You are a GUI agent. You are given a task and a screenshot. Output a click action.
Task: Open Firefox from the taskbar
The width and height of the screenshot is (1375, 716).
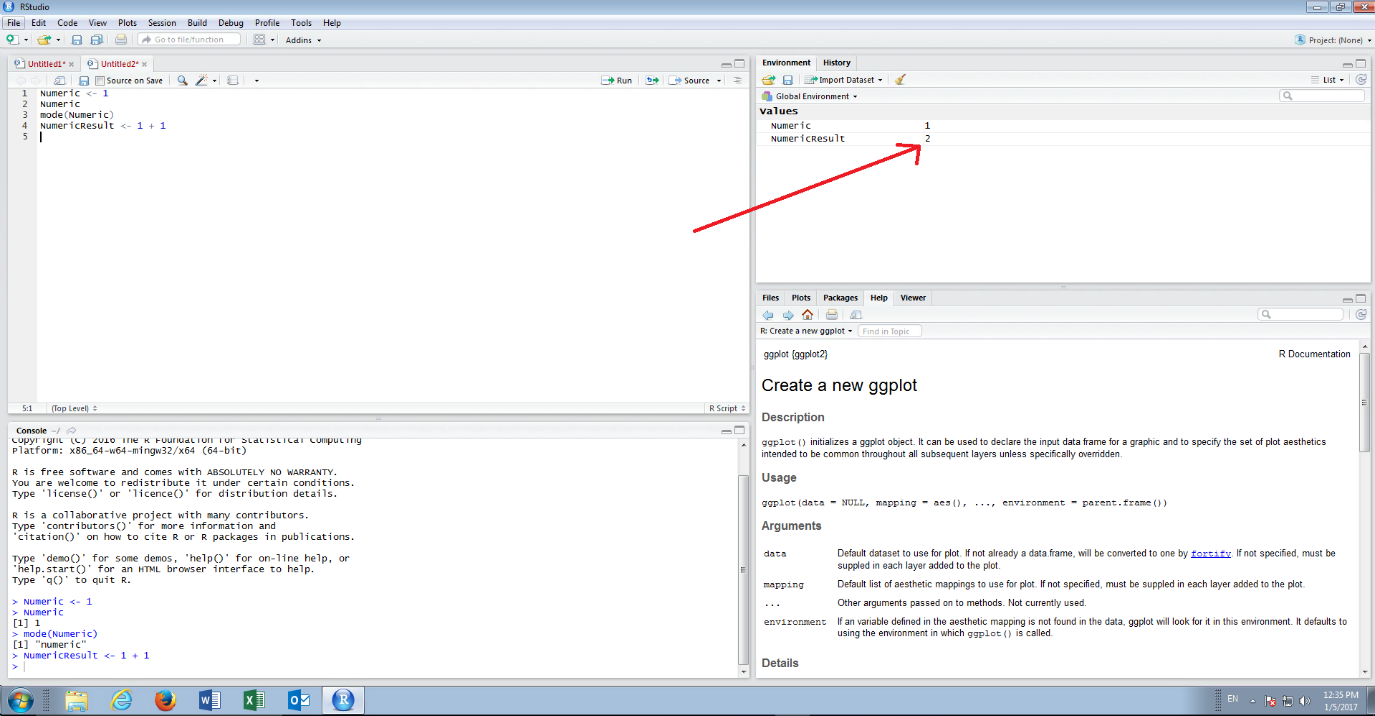pyautogui.click(x=165, y=700)
